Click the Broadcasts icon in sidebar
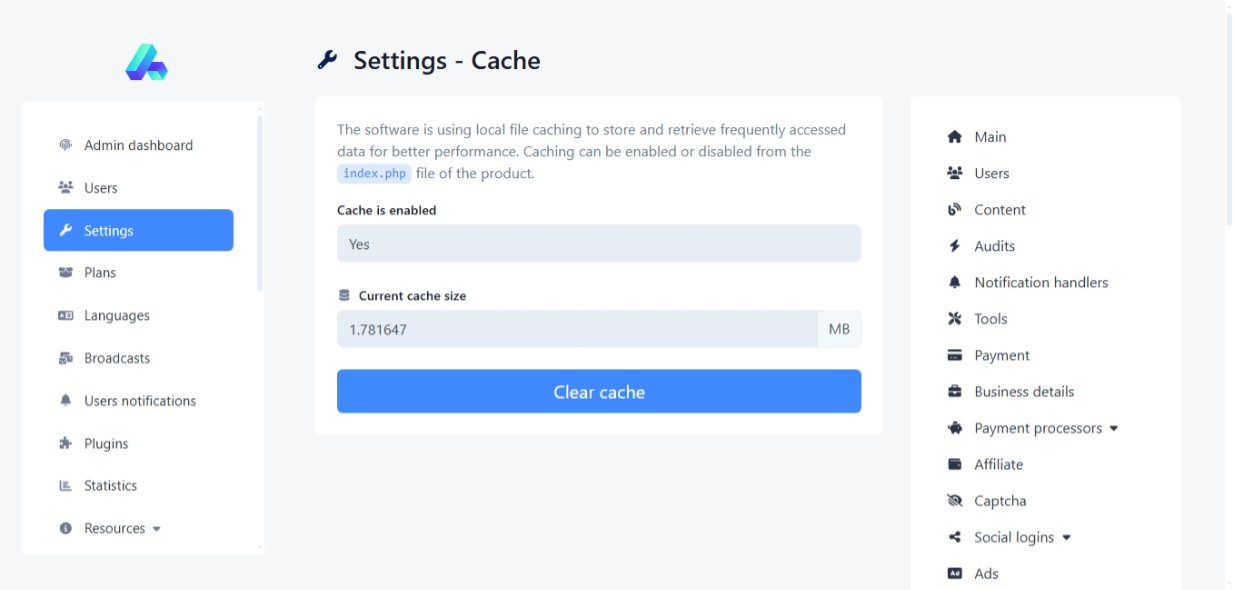This screenshot has height=590, width=1234. pyautogui.click(x=66, y=358)
